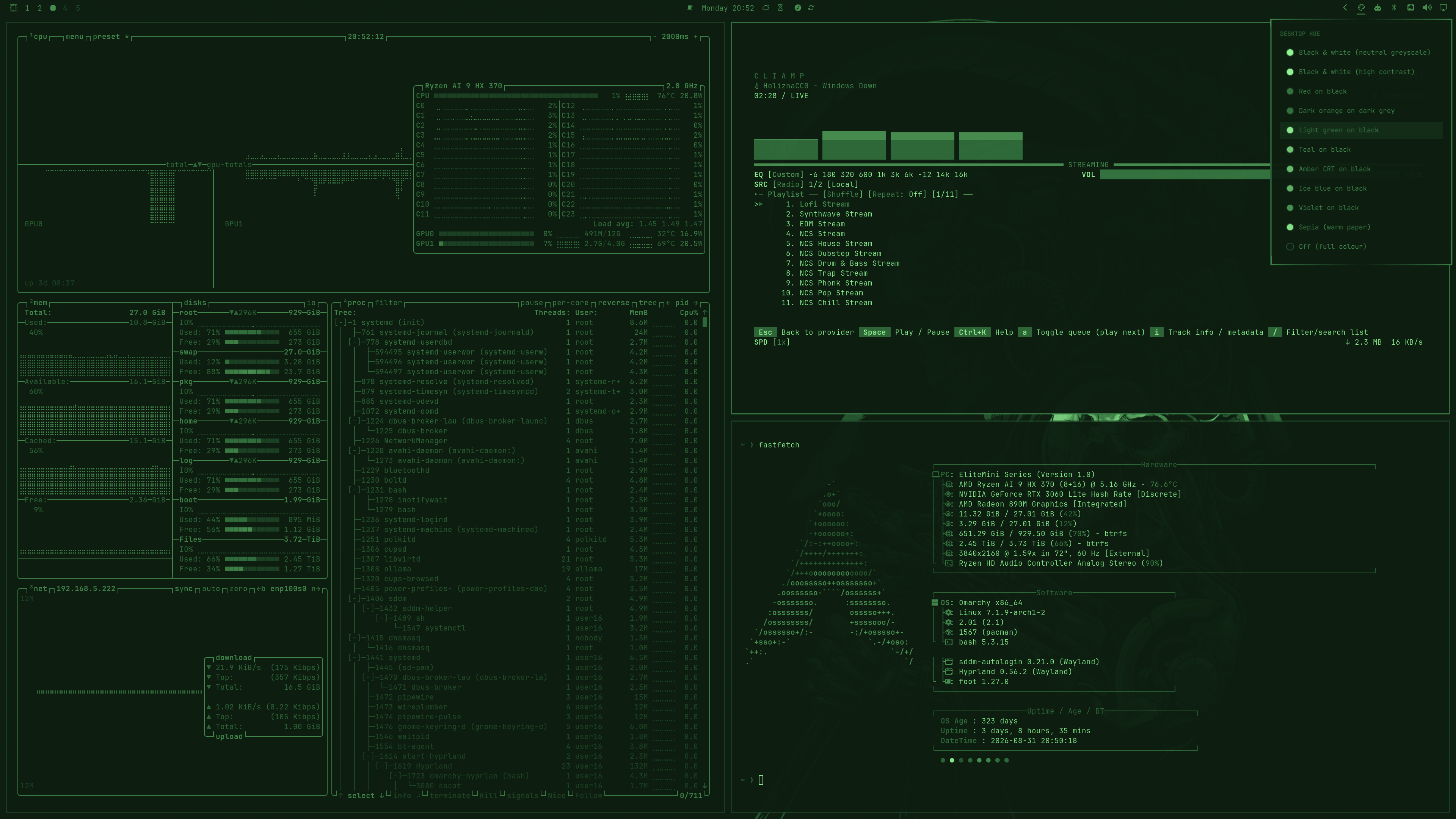1456x819 pixels.
Task: Click the cliamp VOL volume bar
Action: [1185, 175]
